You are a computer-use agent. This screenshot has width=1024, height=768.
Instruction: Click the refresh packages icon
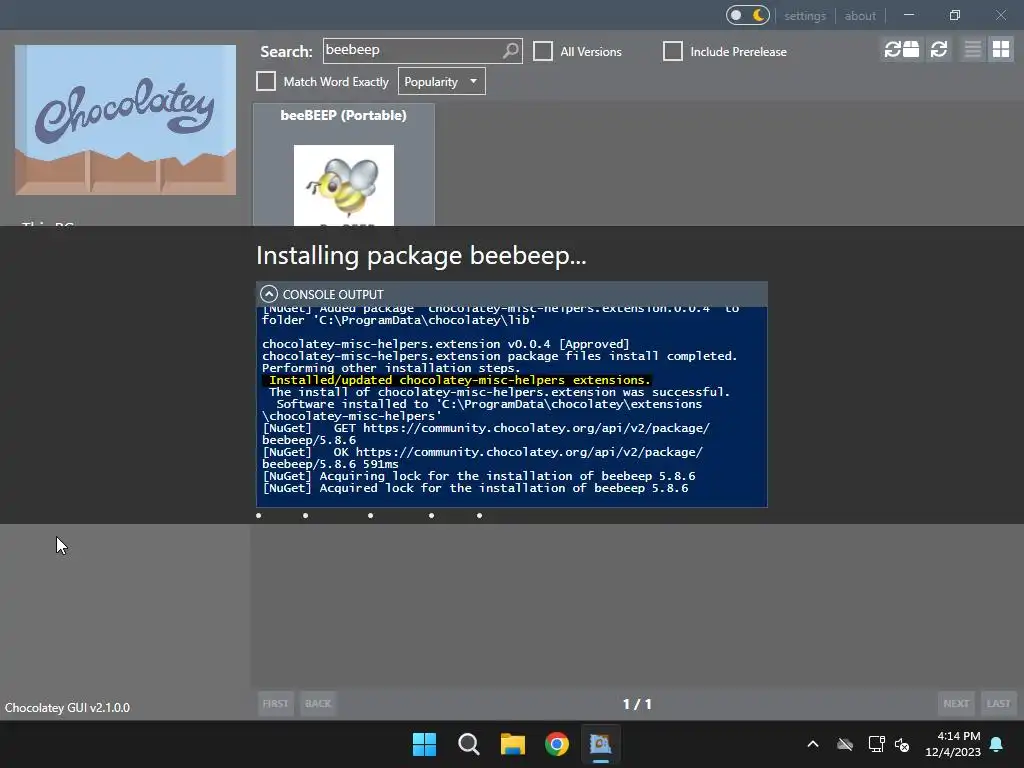[939, 49]
